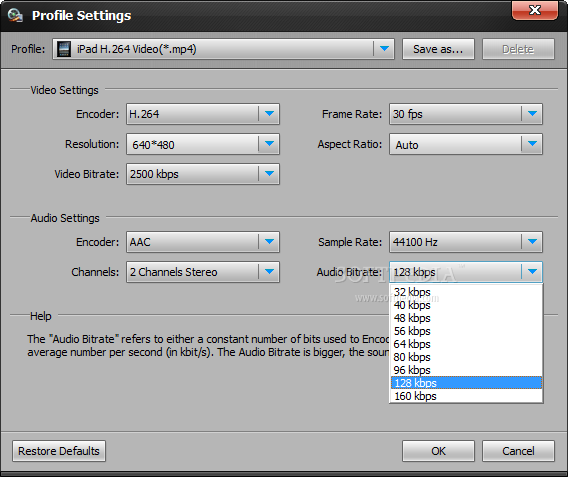568x477 pixels.
Task: Expand the Aspect Ratio Auto dropdown
Action: 532,144
